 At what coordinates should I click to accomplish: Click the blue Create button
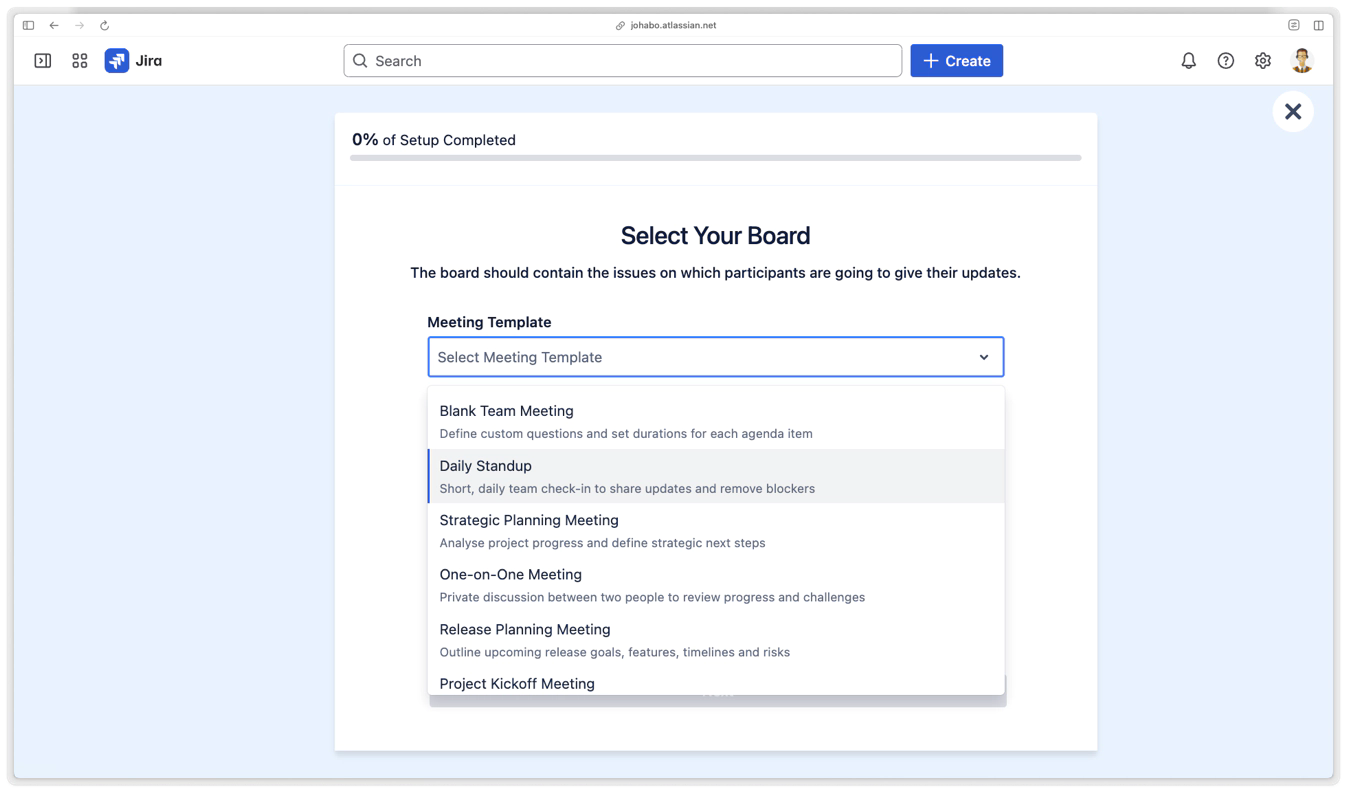tap(956, 61)
